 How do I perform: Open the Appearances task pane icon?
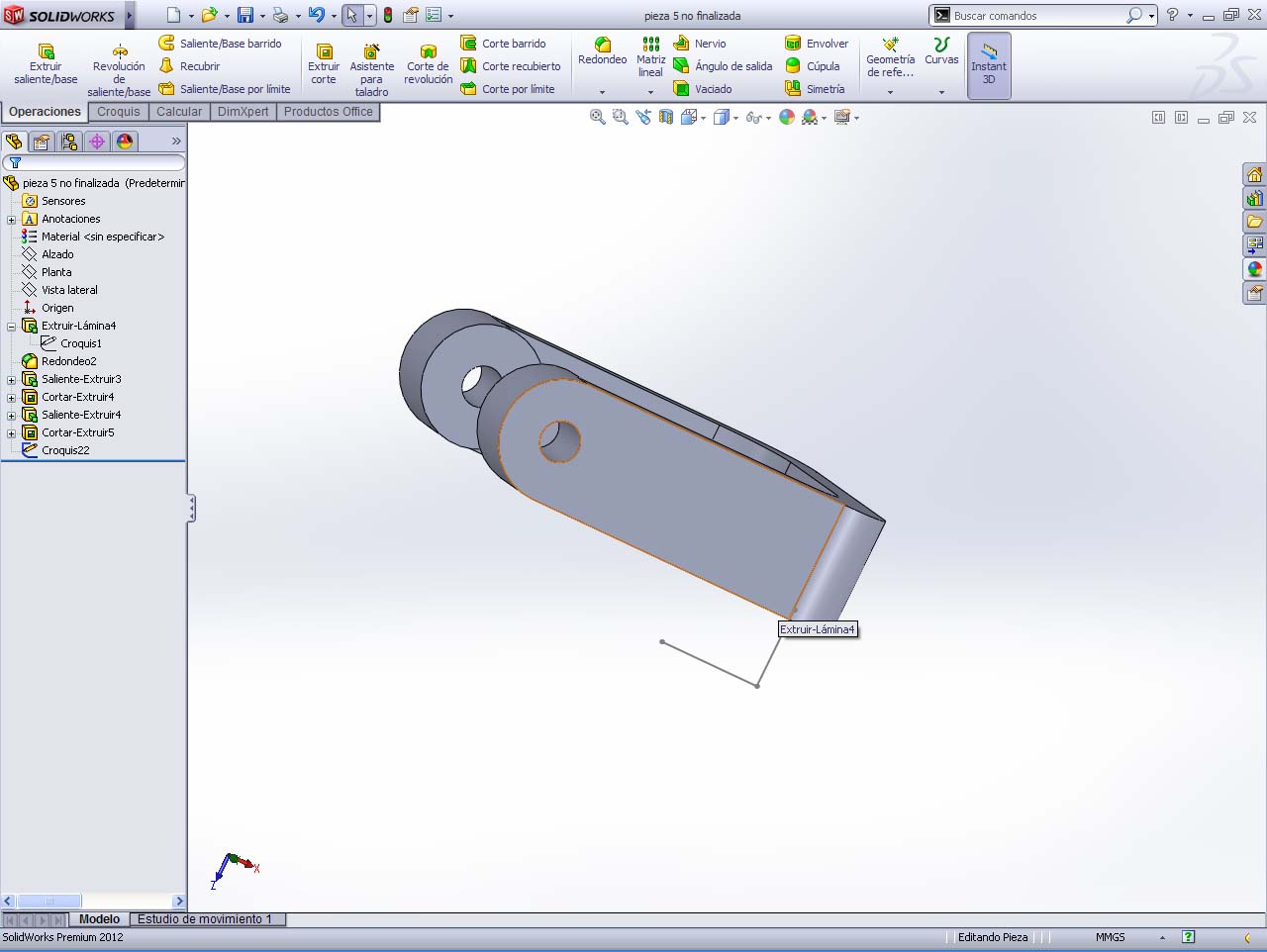pos(1254,269)
